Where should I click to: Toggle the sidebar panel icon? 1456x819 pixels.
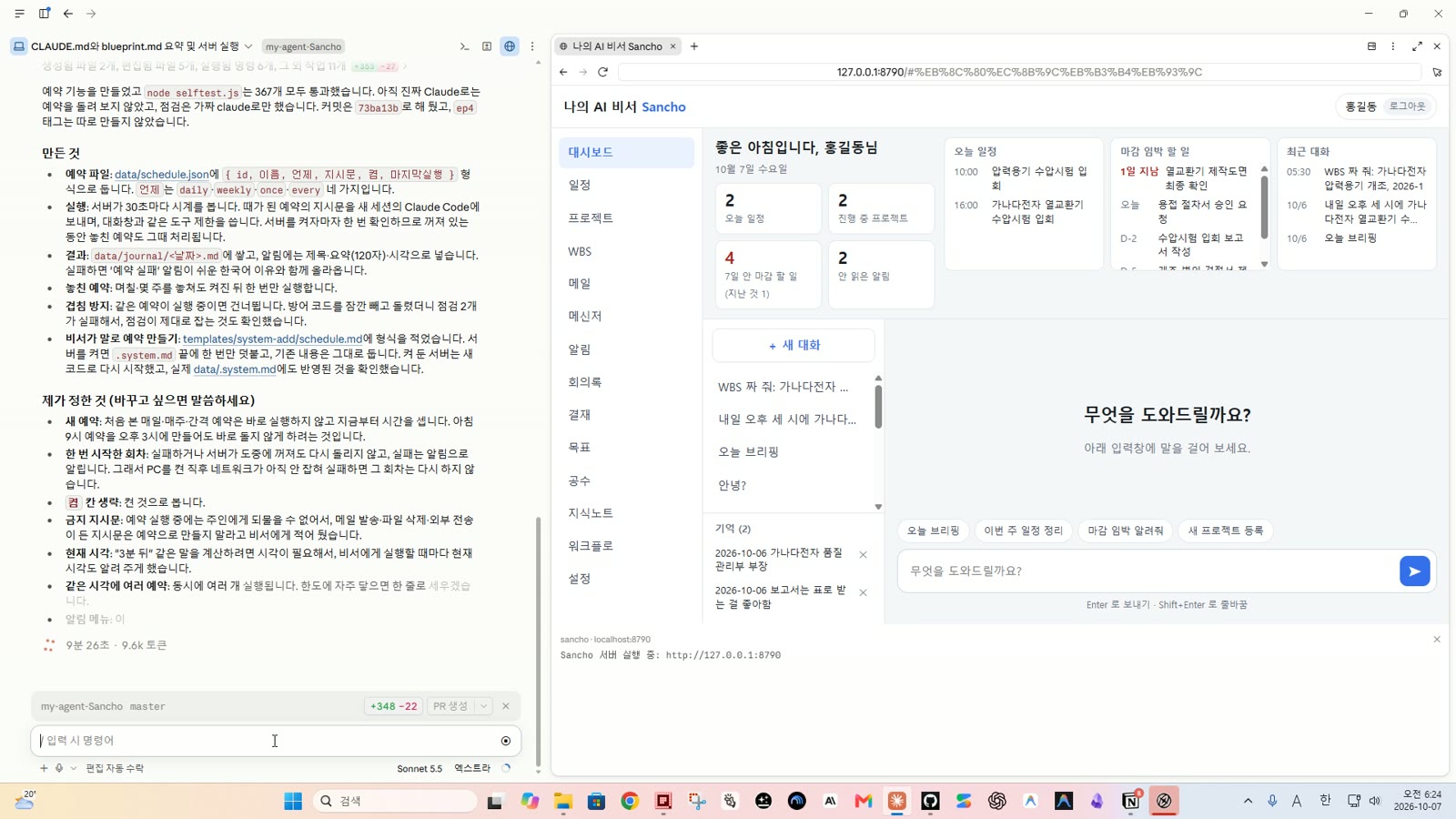pyautogui.click(x=44, y=14)
